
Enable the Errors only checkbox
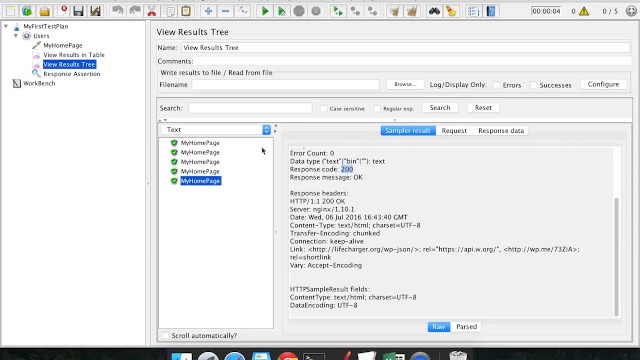coord(496,85)
